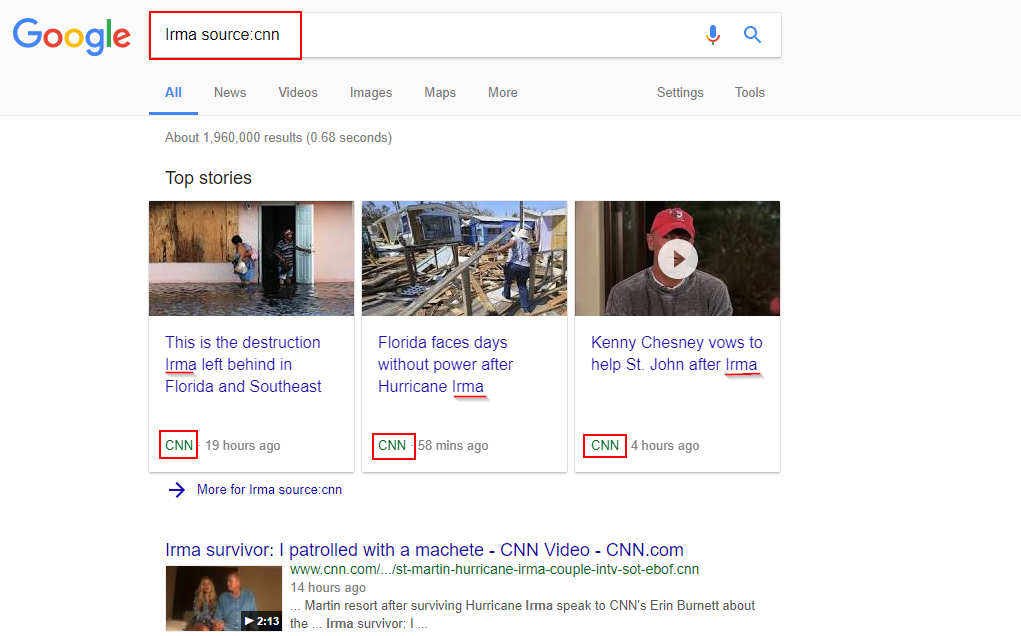Play the Kenny Chesney video

pyautogui.click(x=677, y=259)
